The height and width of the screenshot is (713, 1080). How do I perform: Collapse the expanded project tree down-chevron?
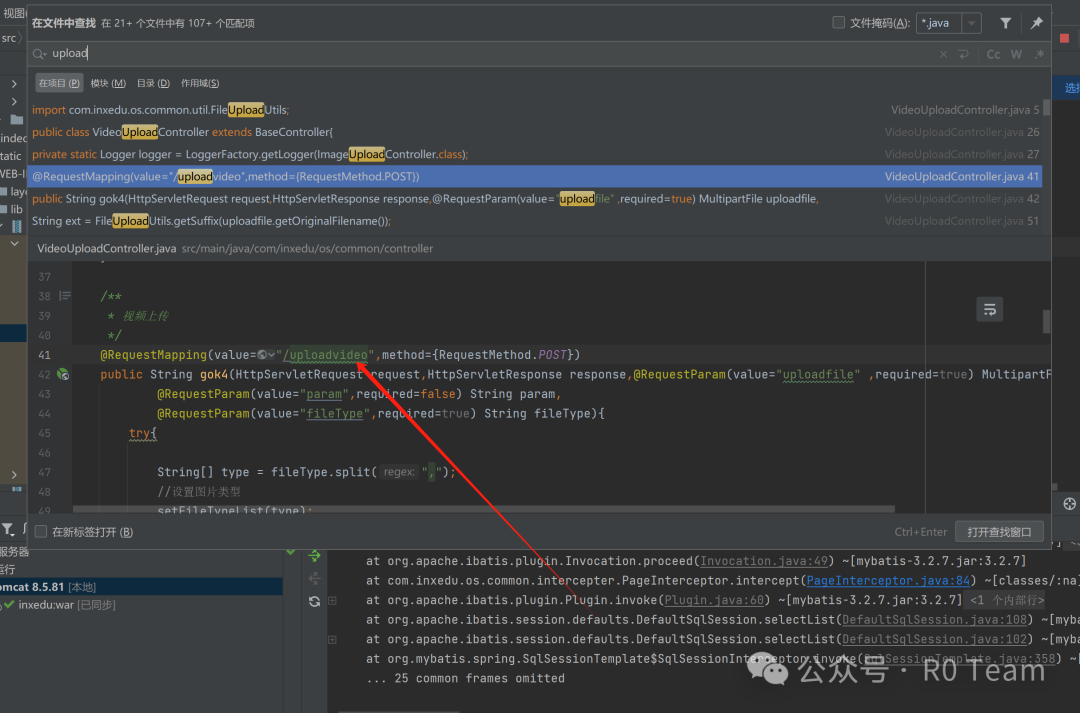point(14,244)
